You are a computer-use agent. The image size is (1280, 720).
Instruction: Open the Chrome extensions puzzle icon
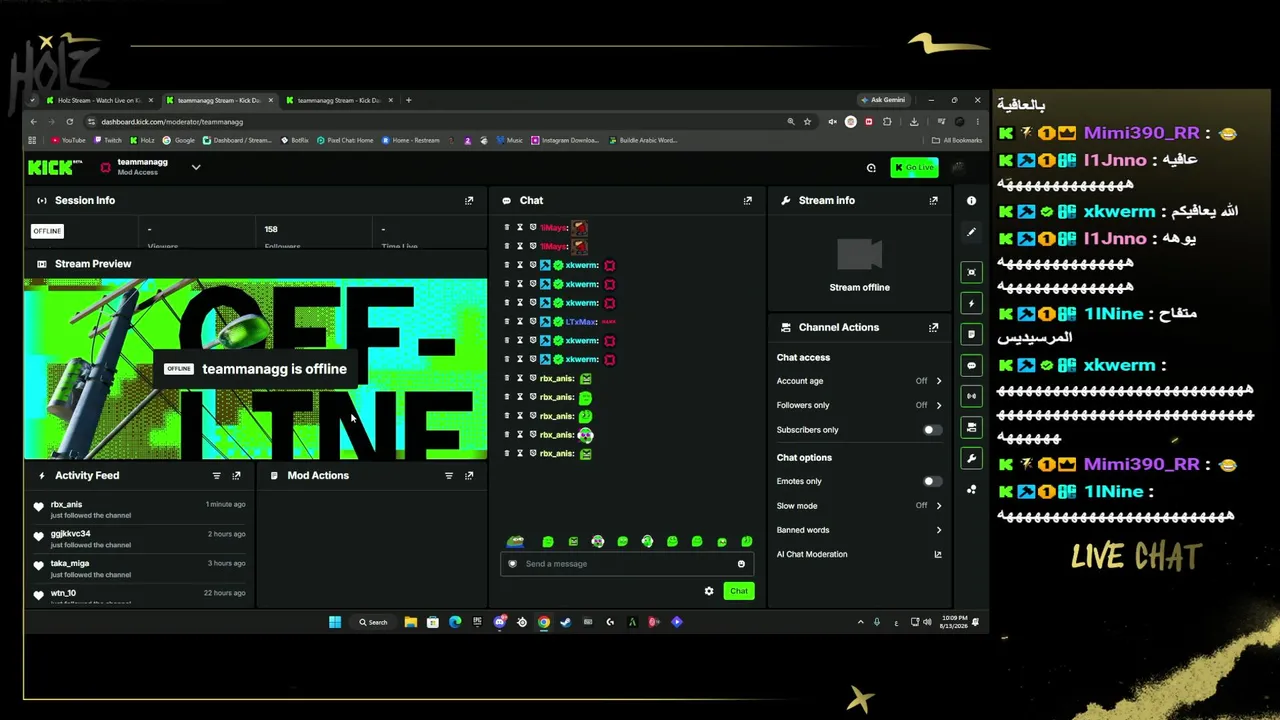tap(887, 122)
